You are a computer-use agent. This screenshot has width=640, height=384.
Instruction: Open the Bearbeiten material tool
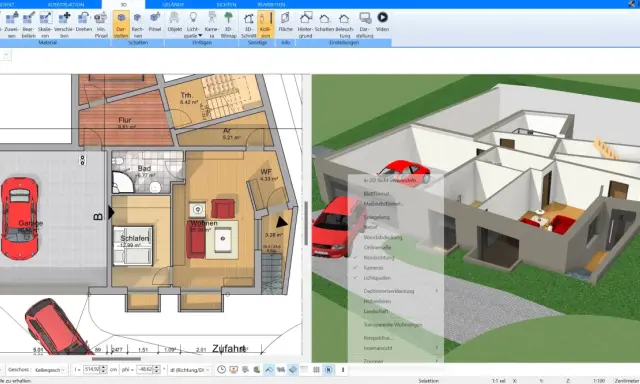(28, 24)
